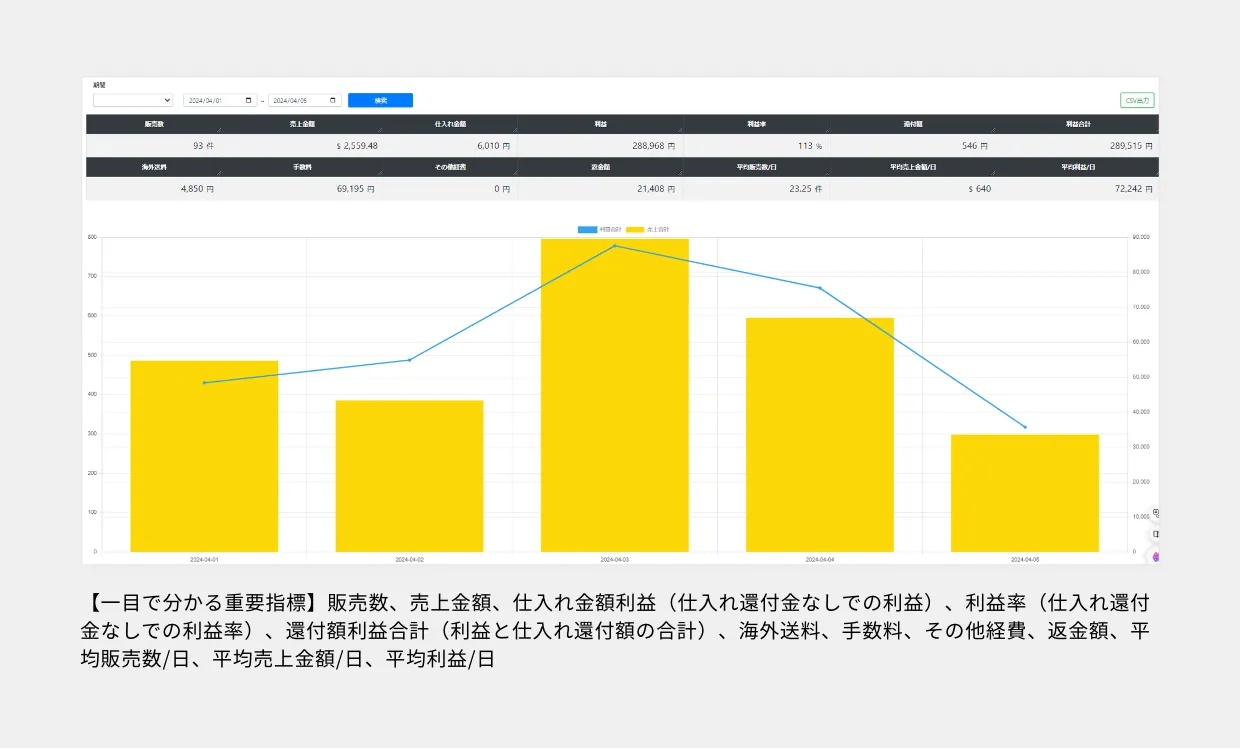Click the square icon below the image search icon
Image resolution: width=1240 pixels, height=748 pixels.
(x=1156, y=535)
